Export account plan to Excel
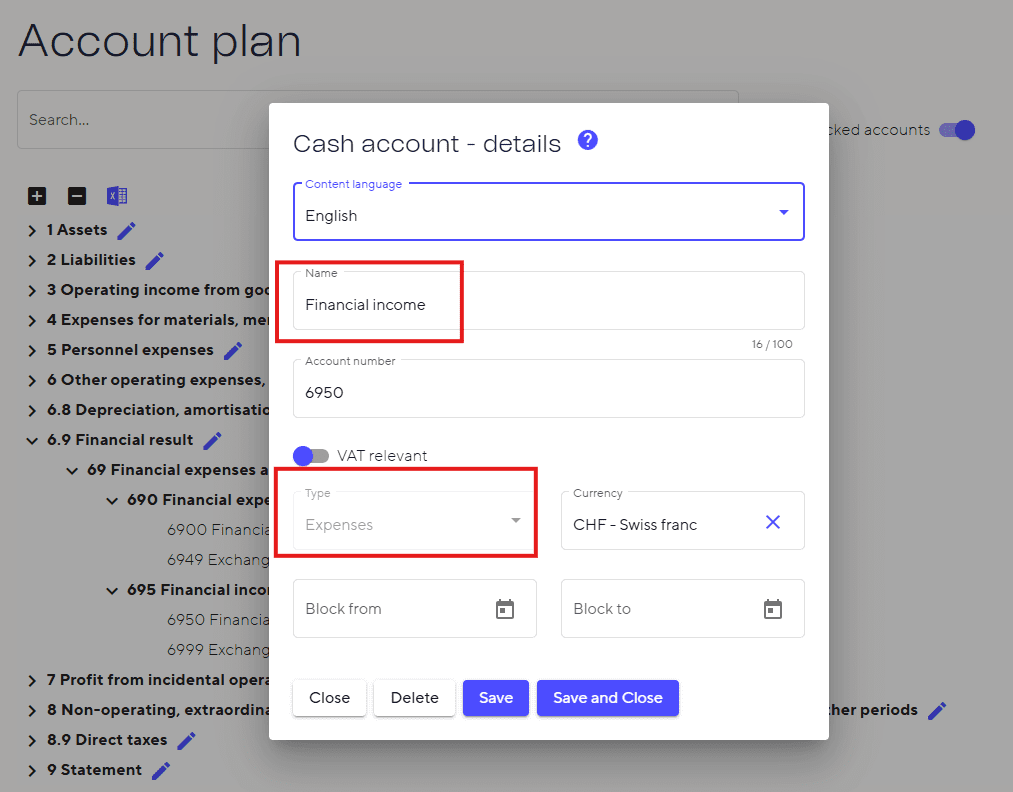This screenshot has height=792, width=1013. [x=117, y=196]
